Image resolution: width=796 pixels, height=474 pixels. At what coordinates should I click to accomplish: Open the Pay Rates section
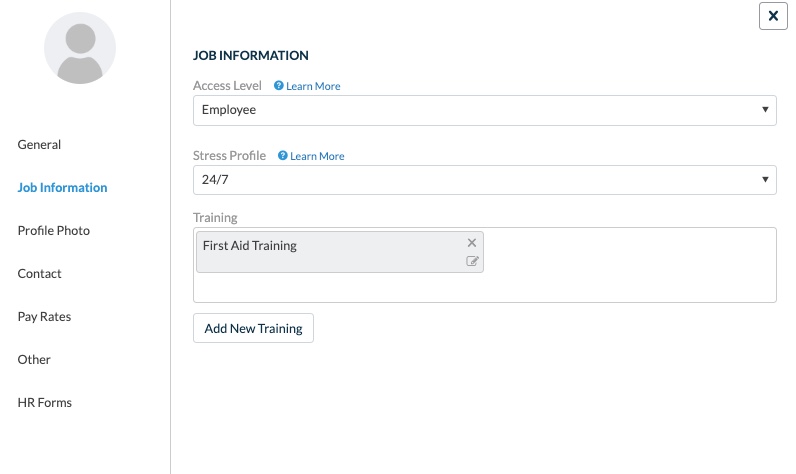[x=44, y=317]
